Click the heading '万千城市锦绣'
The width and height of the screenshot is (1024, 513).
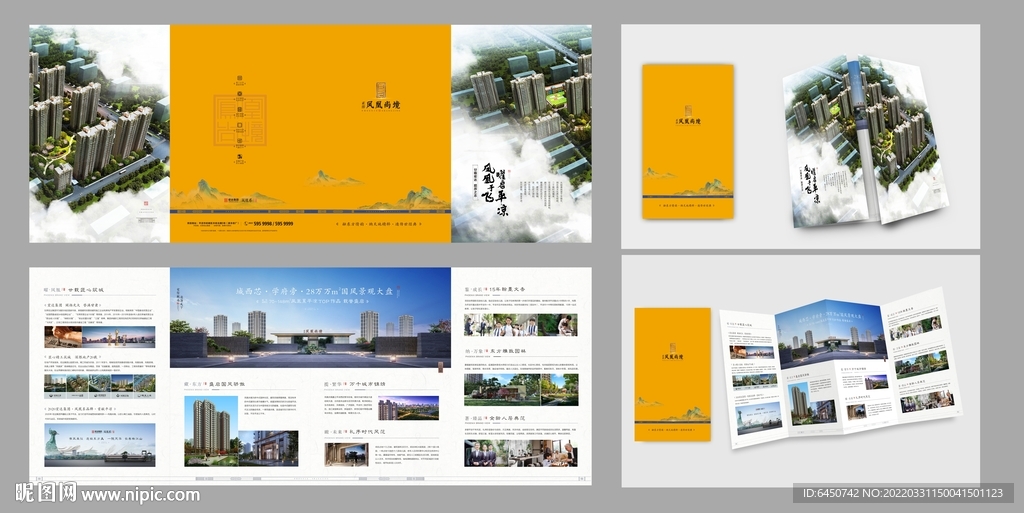368,384
